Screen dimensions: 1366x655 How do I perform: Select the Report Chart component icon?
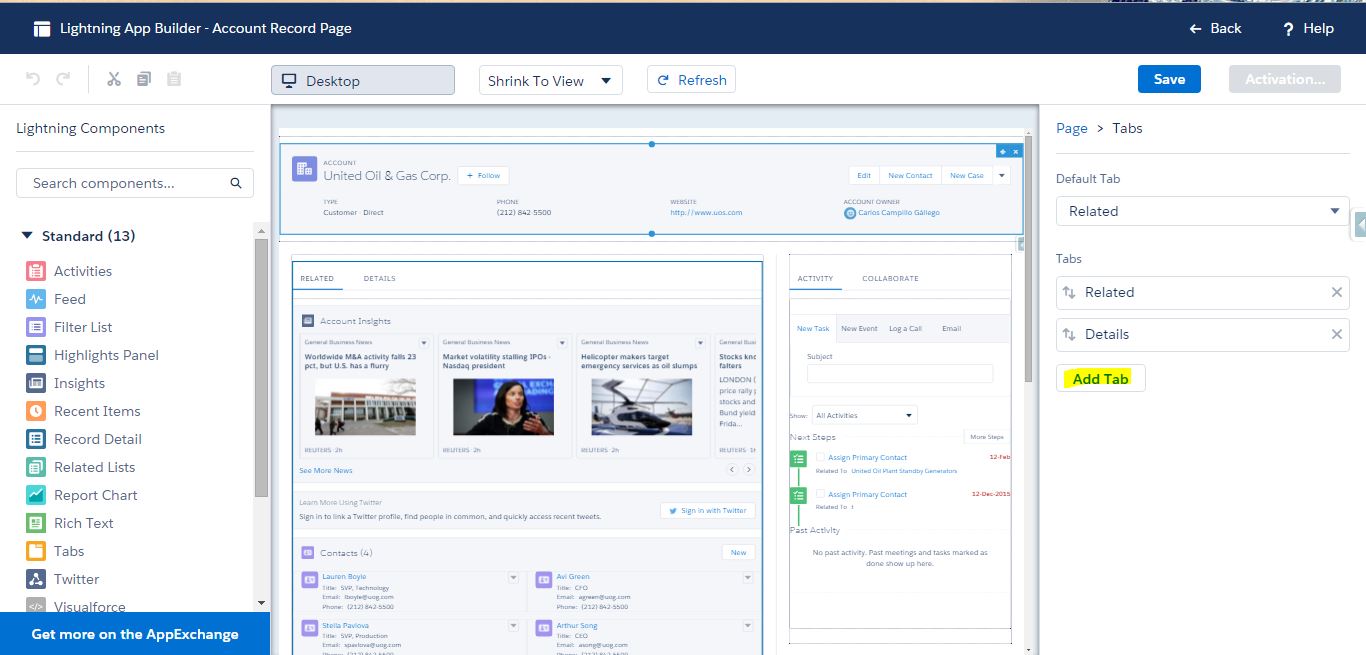click(x=36, y=495)
